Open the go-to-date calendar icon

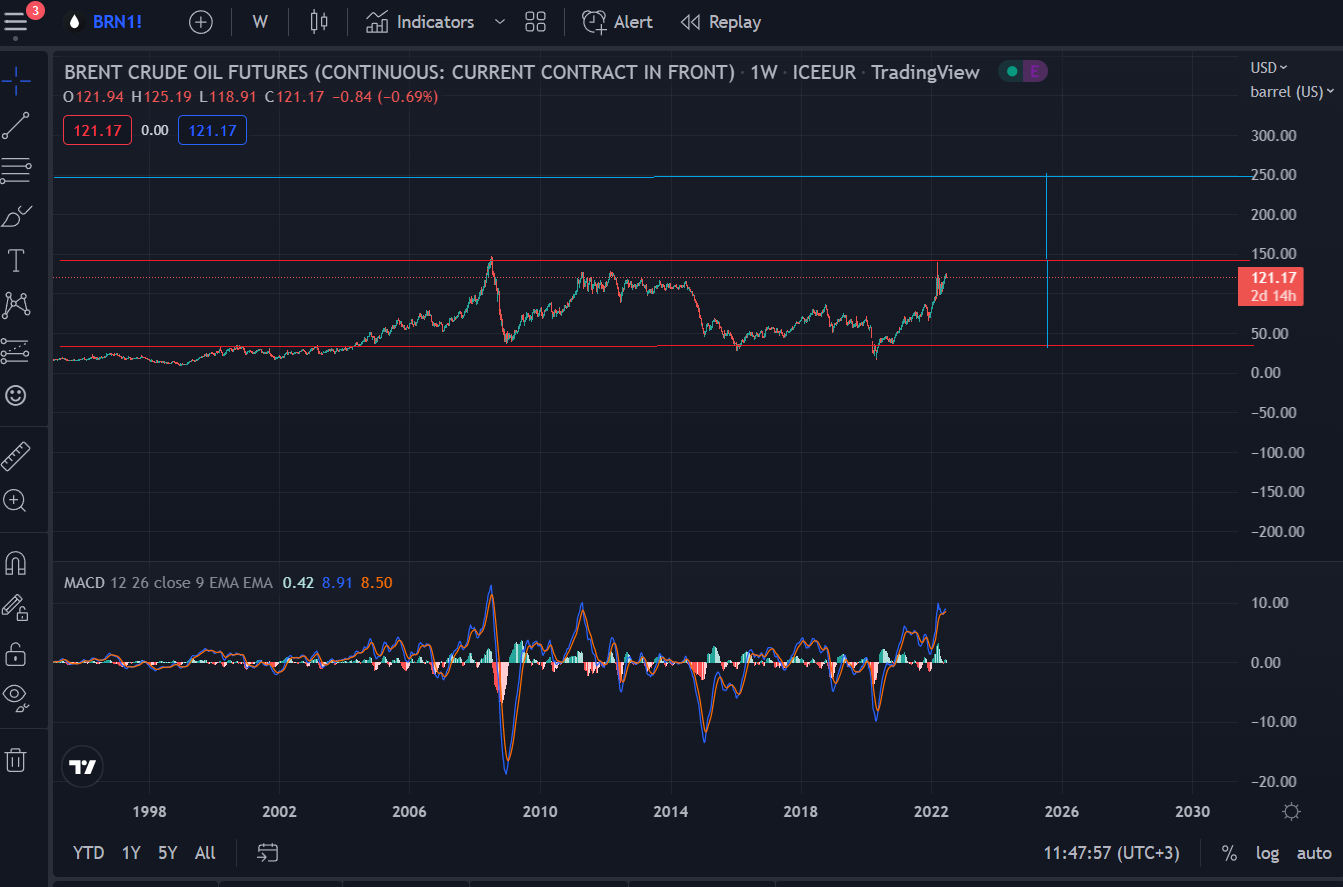[267, 853]
